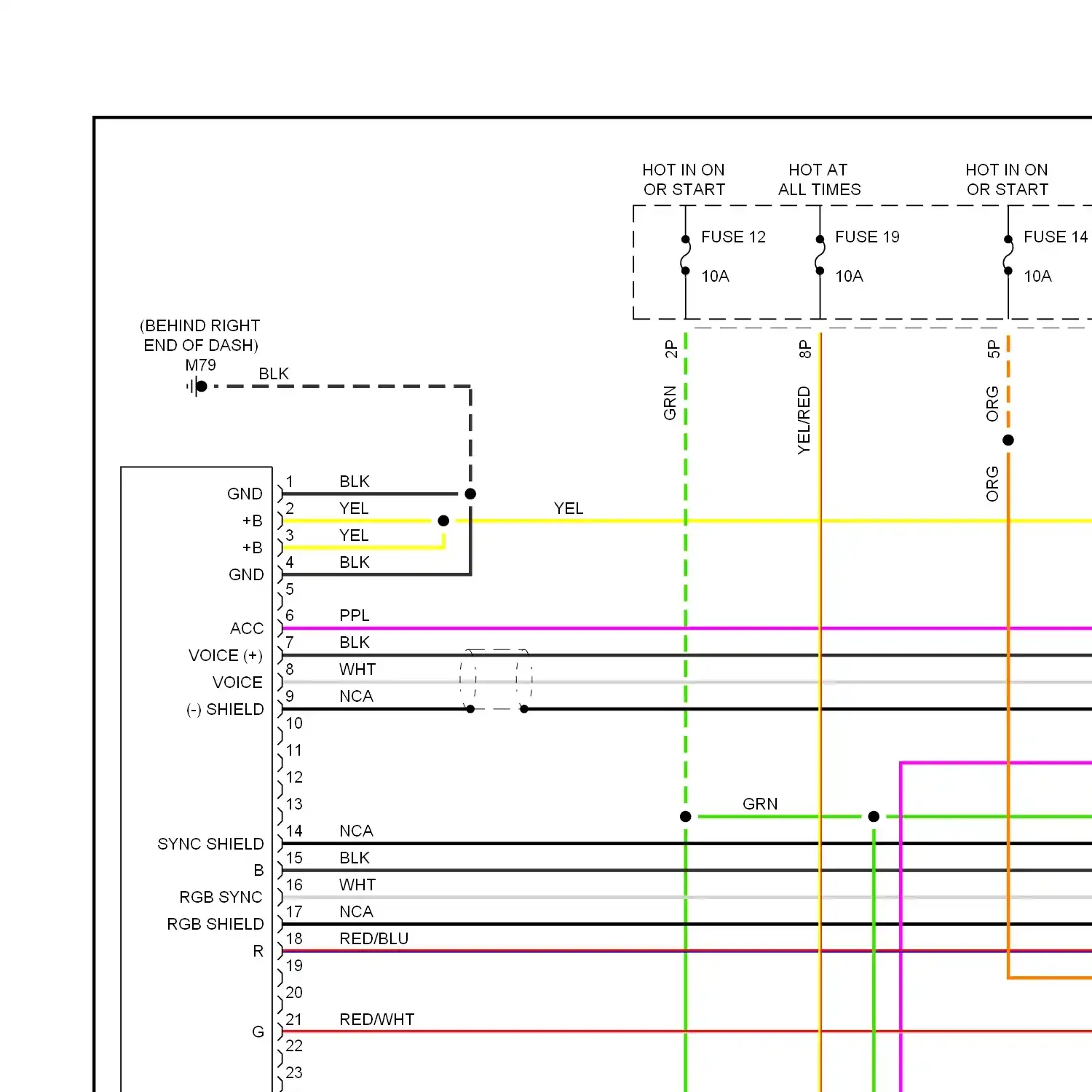This screenshot has width=1092, height=1092.
Task: Select the YEL/RED wire label
Action: tap(804, 421)
